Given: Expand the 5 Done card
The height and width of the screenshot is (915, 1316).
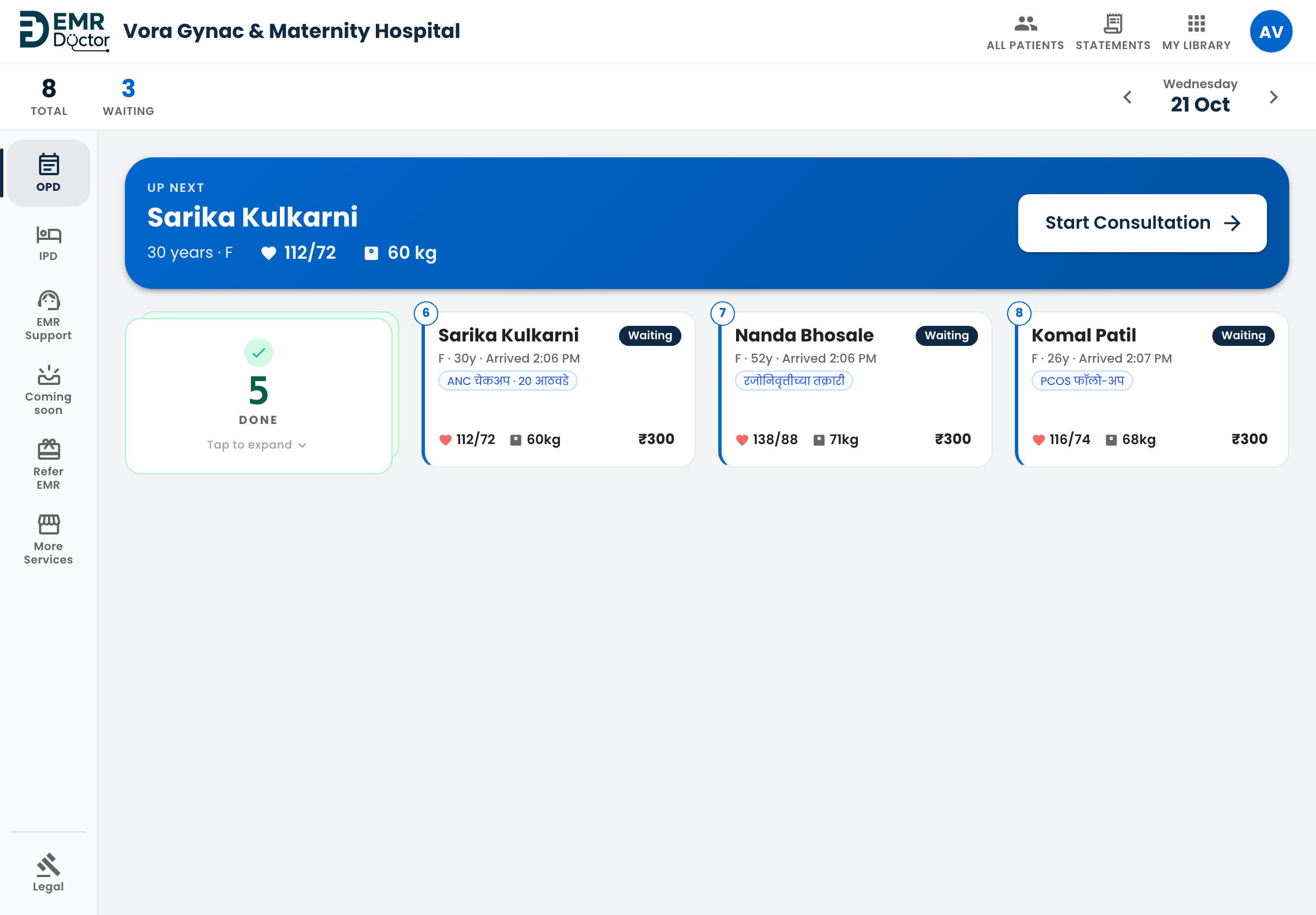Looking at the screenshot, I should coord(258,396).
